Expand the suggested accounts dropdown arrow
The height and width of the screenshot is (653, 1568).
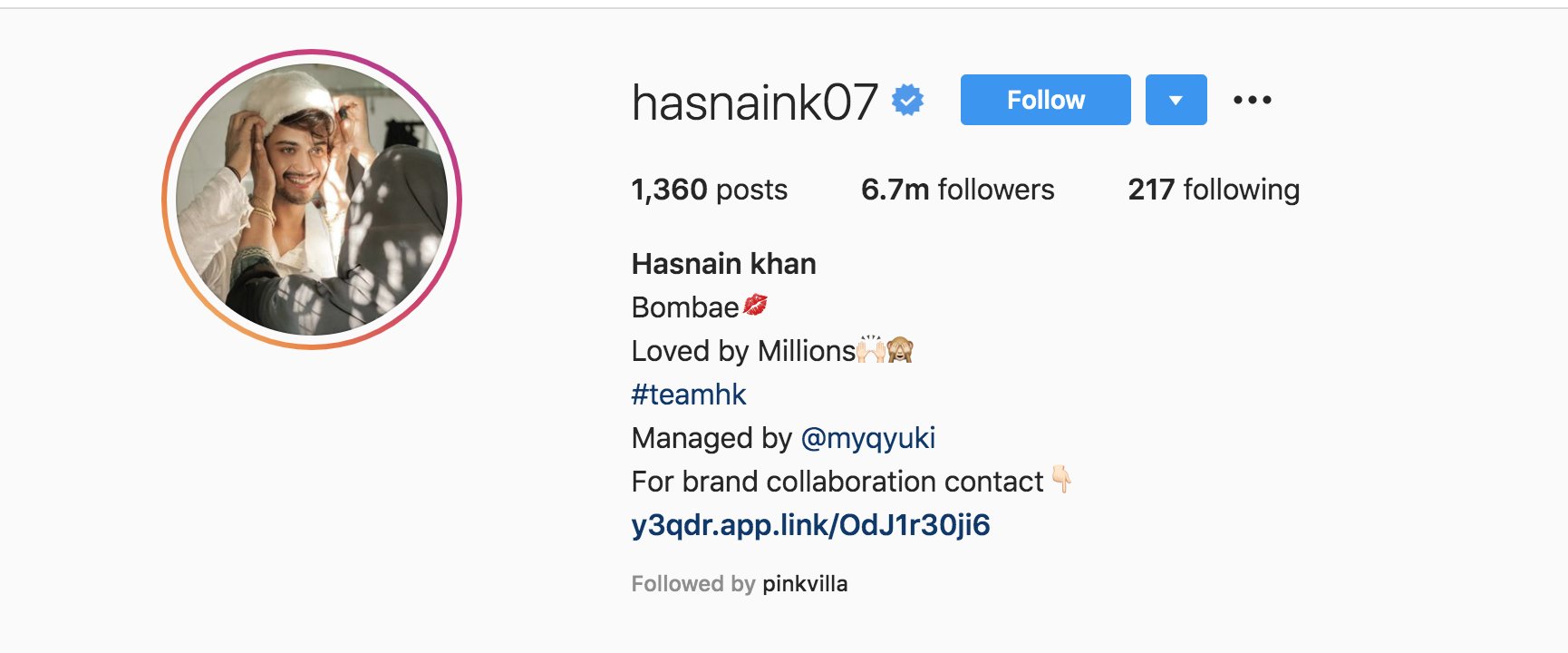[1176, 100]
